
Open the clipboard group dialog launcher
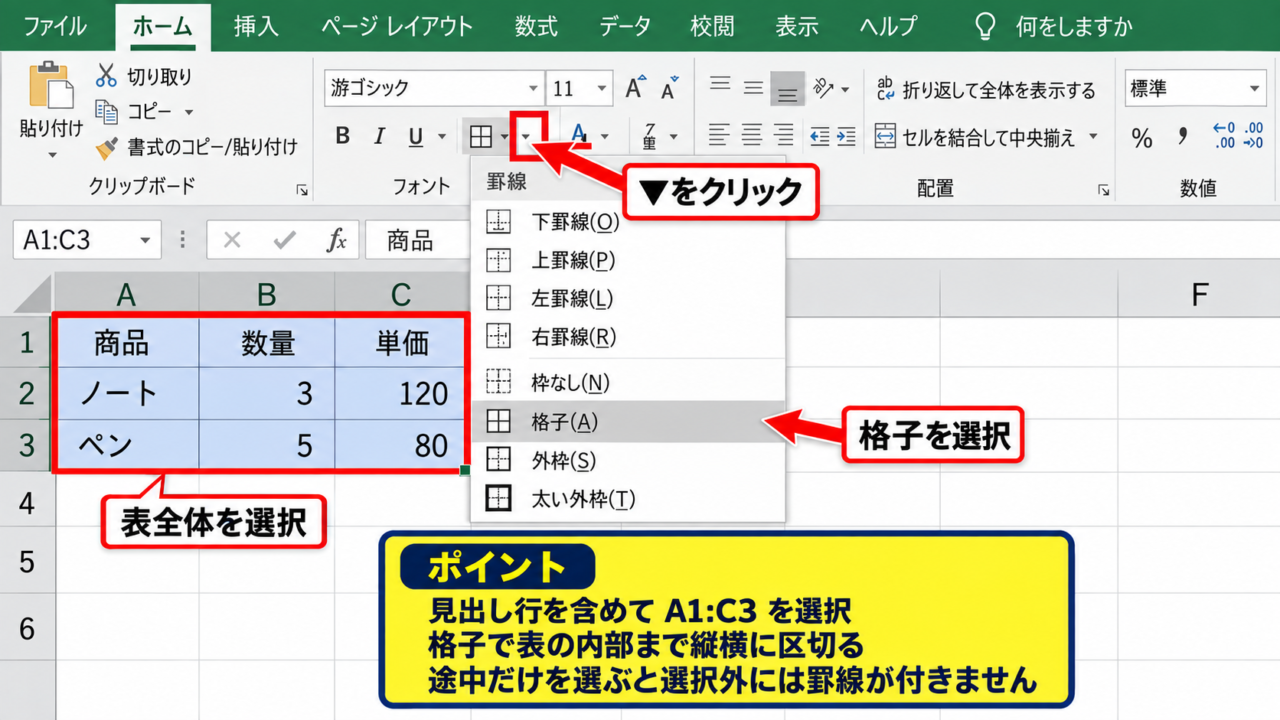point(302,190)
